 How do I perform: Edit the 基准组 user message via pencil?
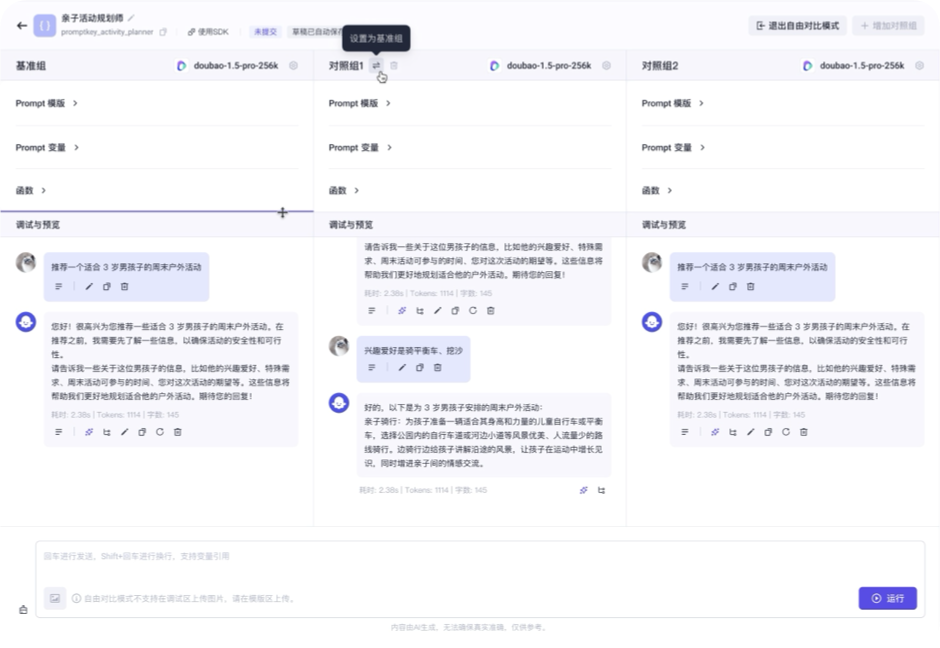(89, 287)
